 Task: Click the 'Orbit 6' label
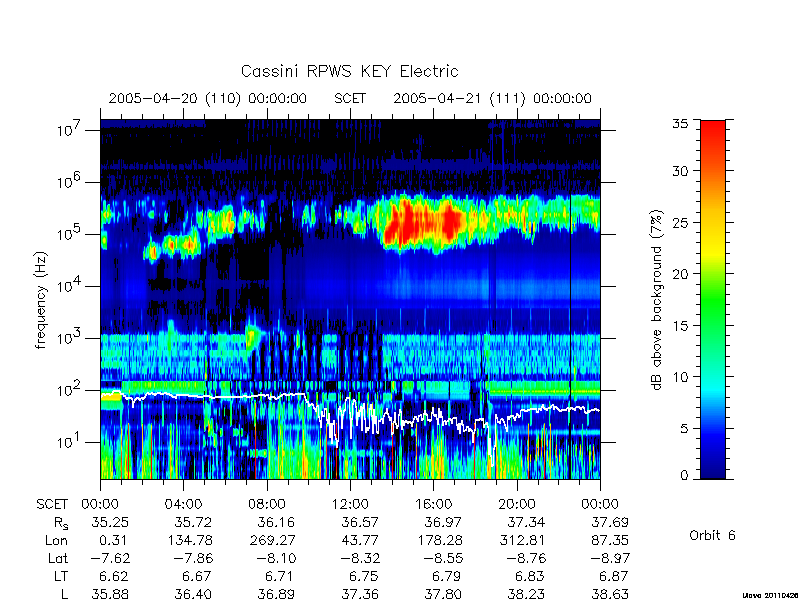712,535
